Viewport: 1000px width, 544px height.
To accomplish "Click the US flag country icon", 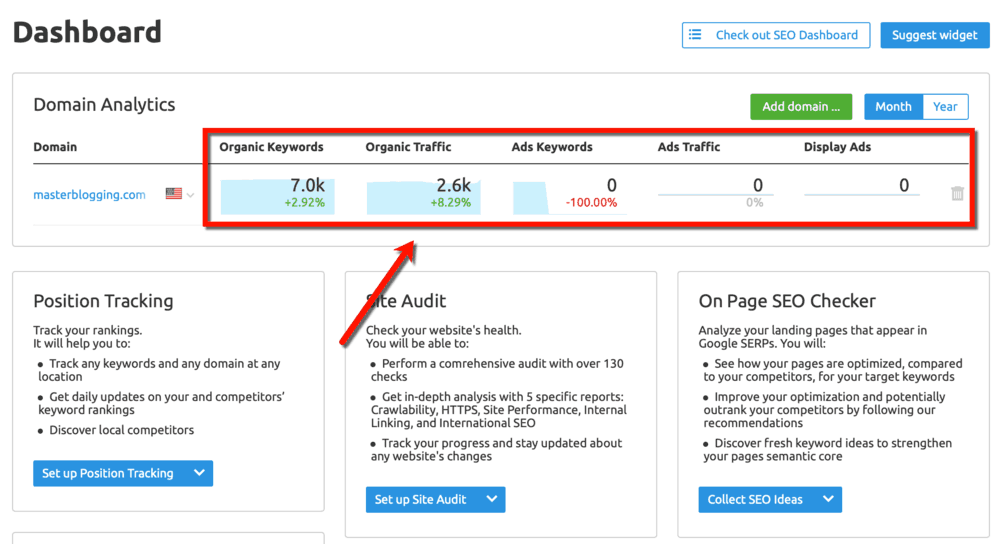I will (x=173, y=193).
